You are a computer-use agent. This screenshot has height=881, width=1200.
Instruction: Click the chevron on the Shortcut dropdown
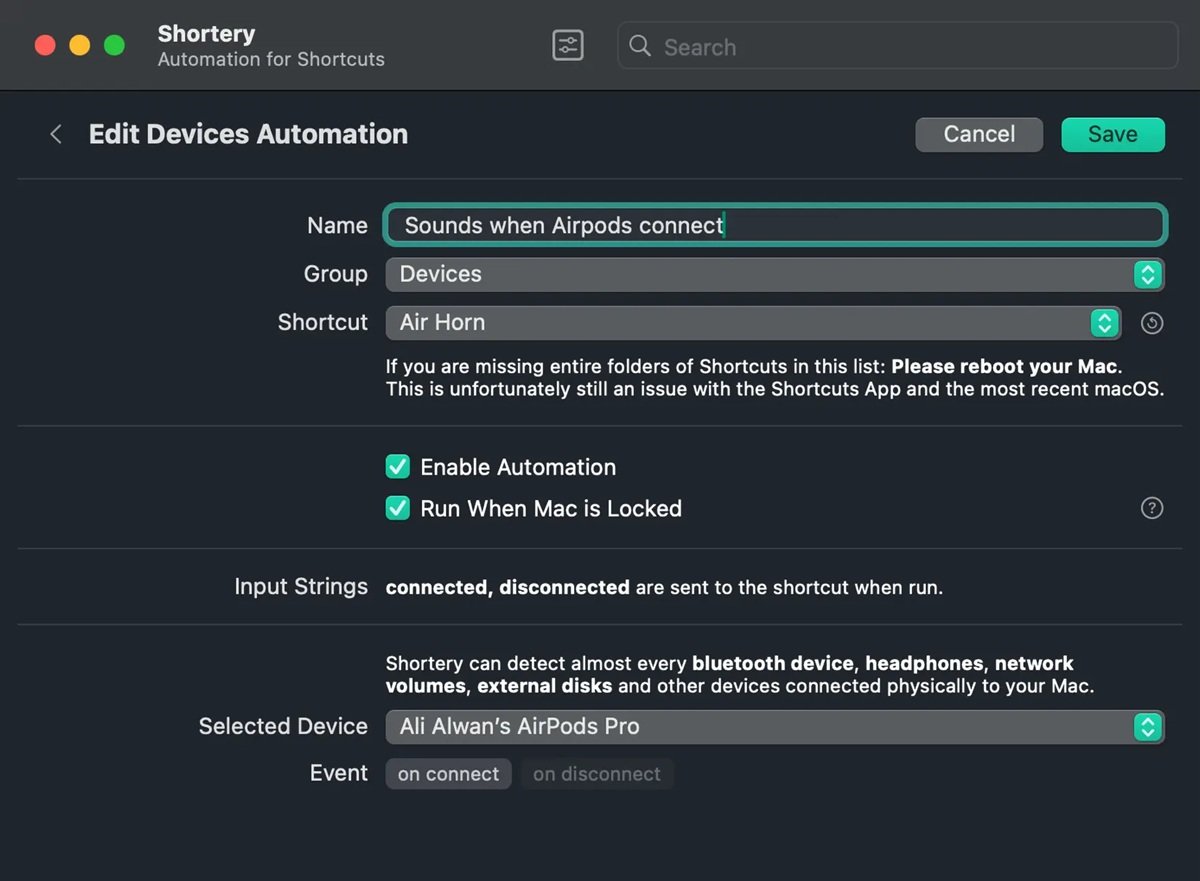pos(1104,323)
